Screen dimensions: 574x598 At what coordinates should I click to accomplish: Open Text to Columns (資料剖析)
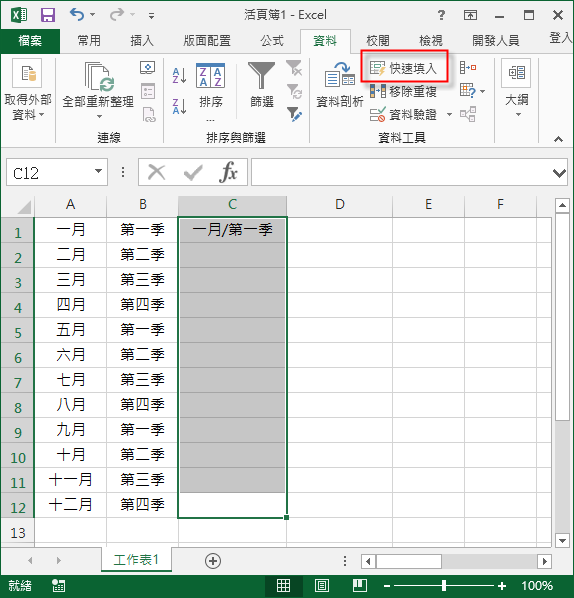click(340, 86)
